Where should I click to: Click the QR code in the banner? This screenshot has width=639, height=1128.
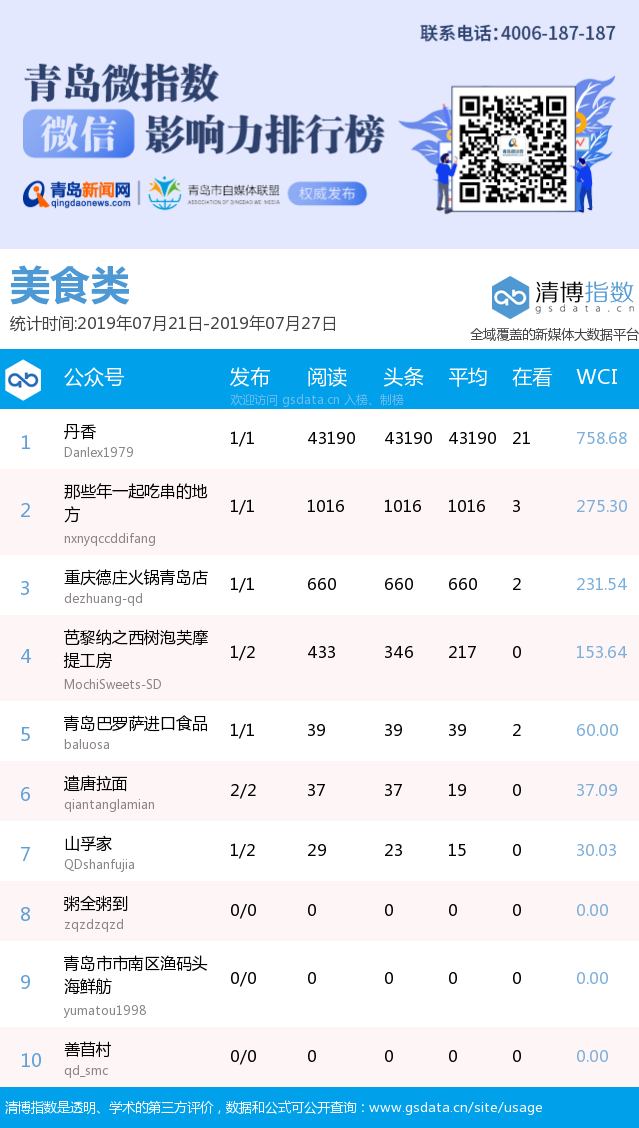pyautogui.click(x=513, y=147)
